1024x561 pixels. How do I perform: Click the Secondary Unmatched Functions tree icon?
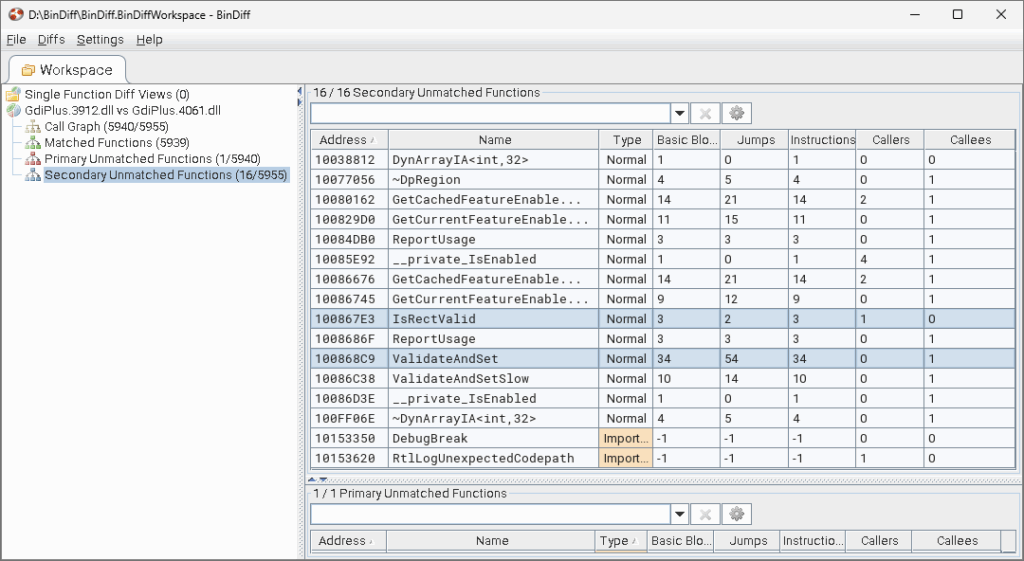pos(33,175)
